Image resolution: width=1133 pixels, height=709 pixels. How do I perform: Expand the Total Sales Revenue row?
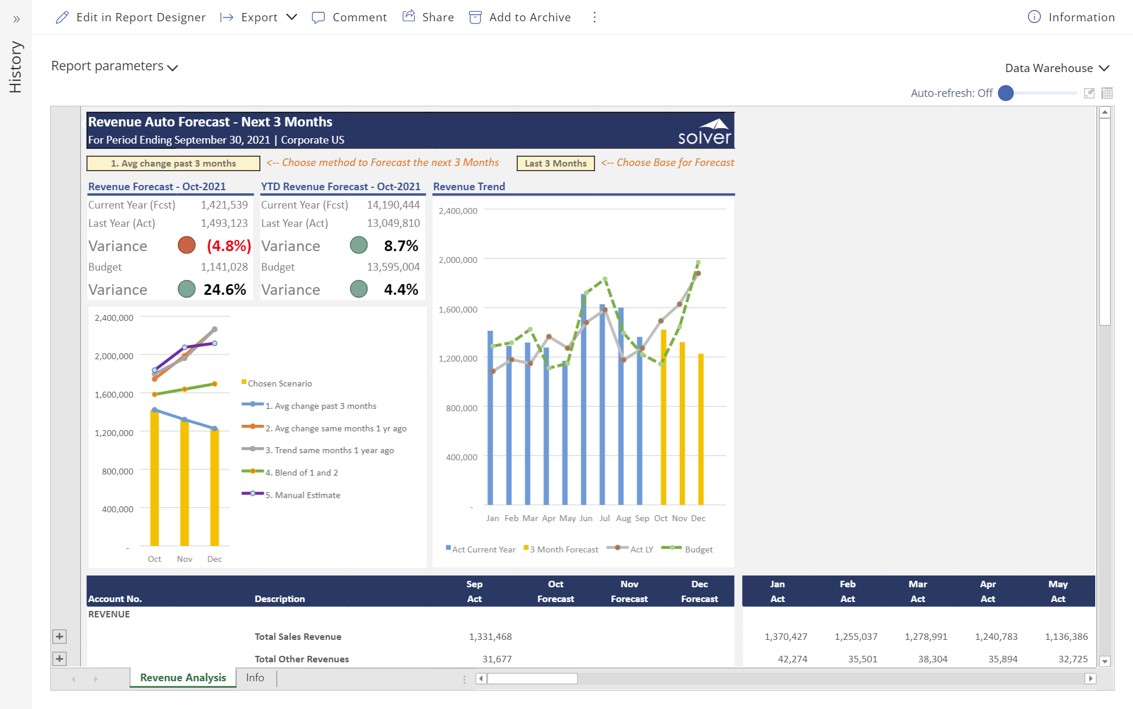click(x=59, y=636)
